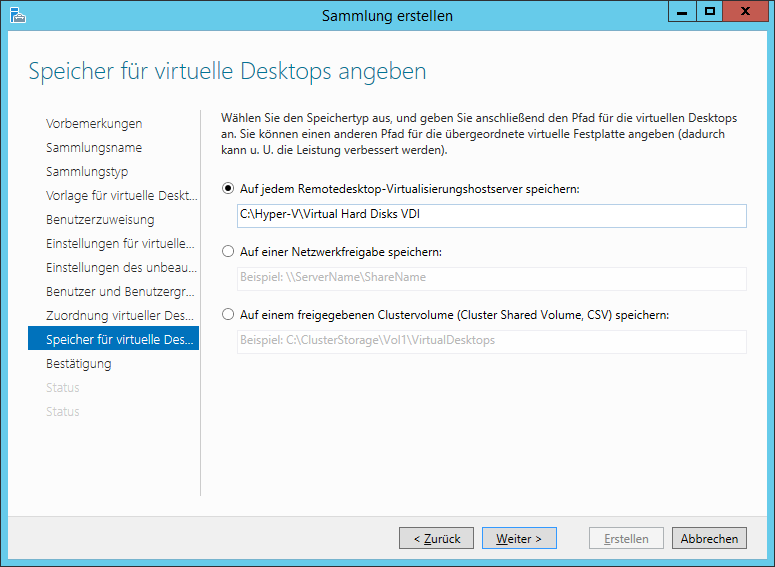Go to the Vorbemerkungen step
Screen dimensions: 775x567
click(x=94, y=123)
